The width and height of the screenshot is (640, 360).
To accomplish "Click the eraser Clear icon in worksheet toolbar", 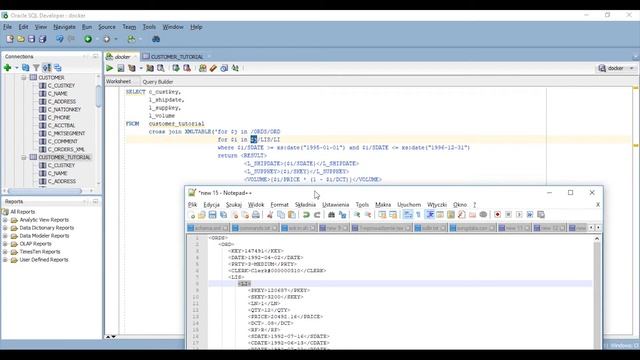I will (213, 68).
